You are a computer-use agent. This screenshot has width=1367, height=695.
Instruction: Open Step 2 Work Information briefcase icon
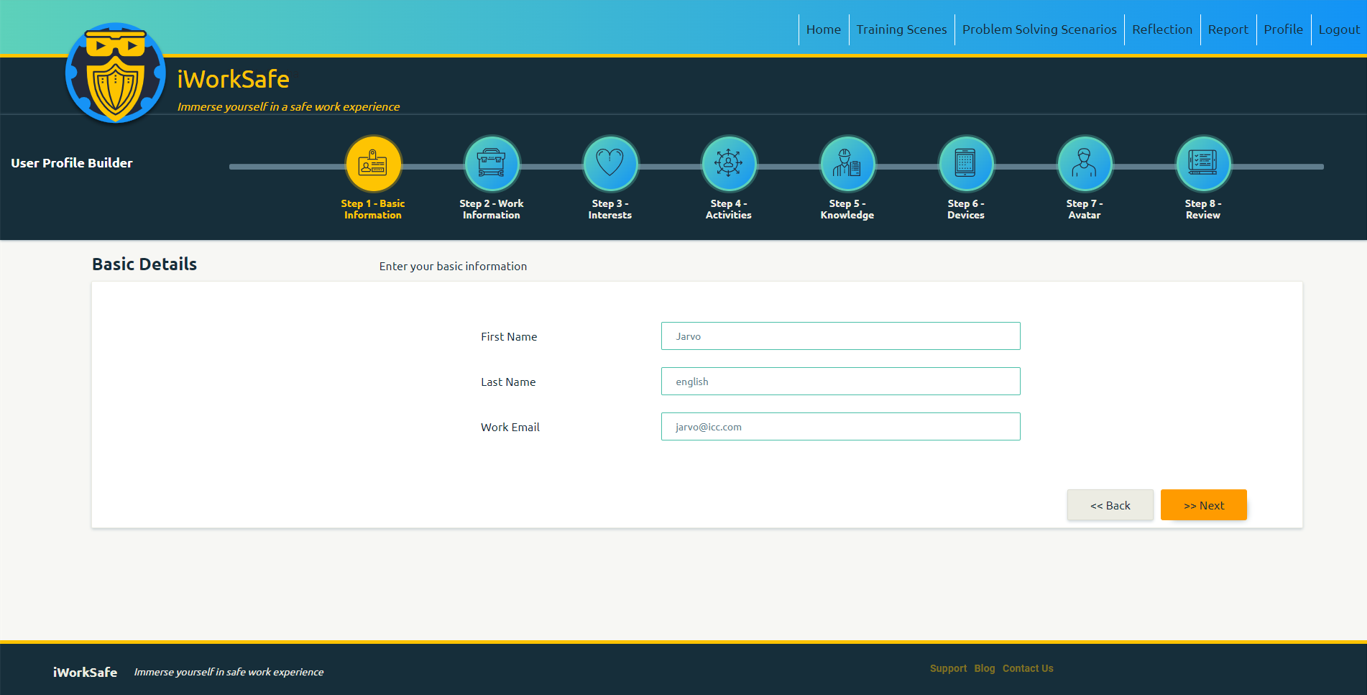tap(491, 163)
